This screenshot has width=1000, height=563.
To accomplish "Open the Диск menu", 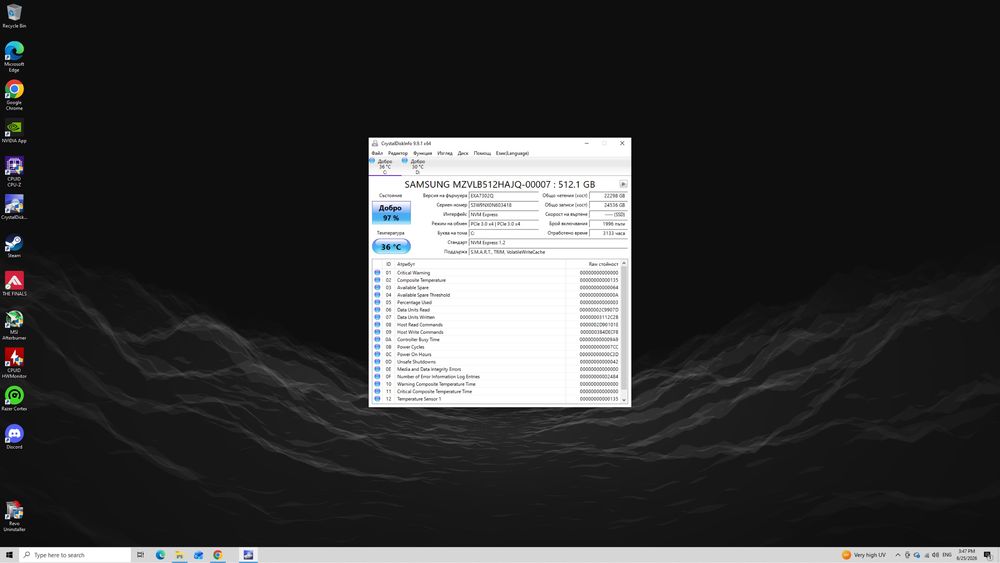I will click(x=463, y=153).
